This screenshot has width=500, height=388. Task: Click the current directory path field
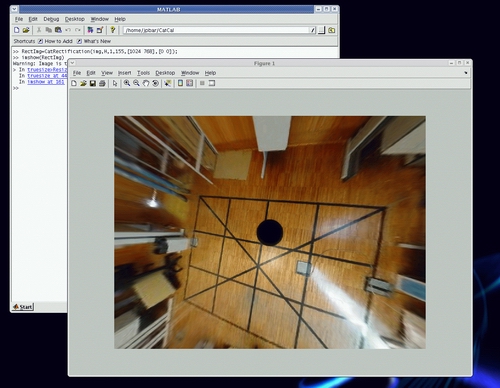pos(217,30)
